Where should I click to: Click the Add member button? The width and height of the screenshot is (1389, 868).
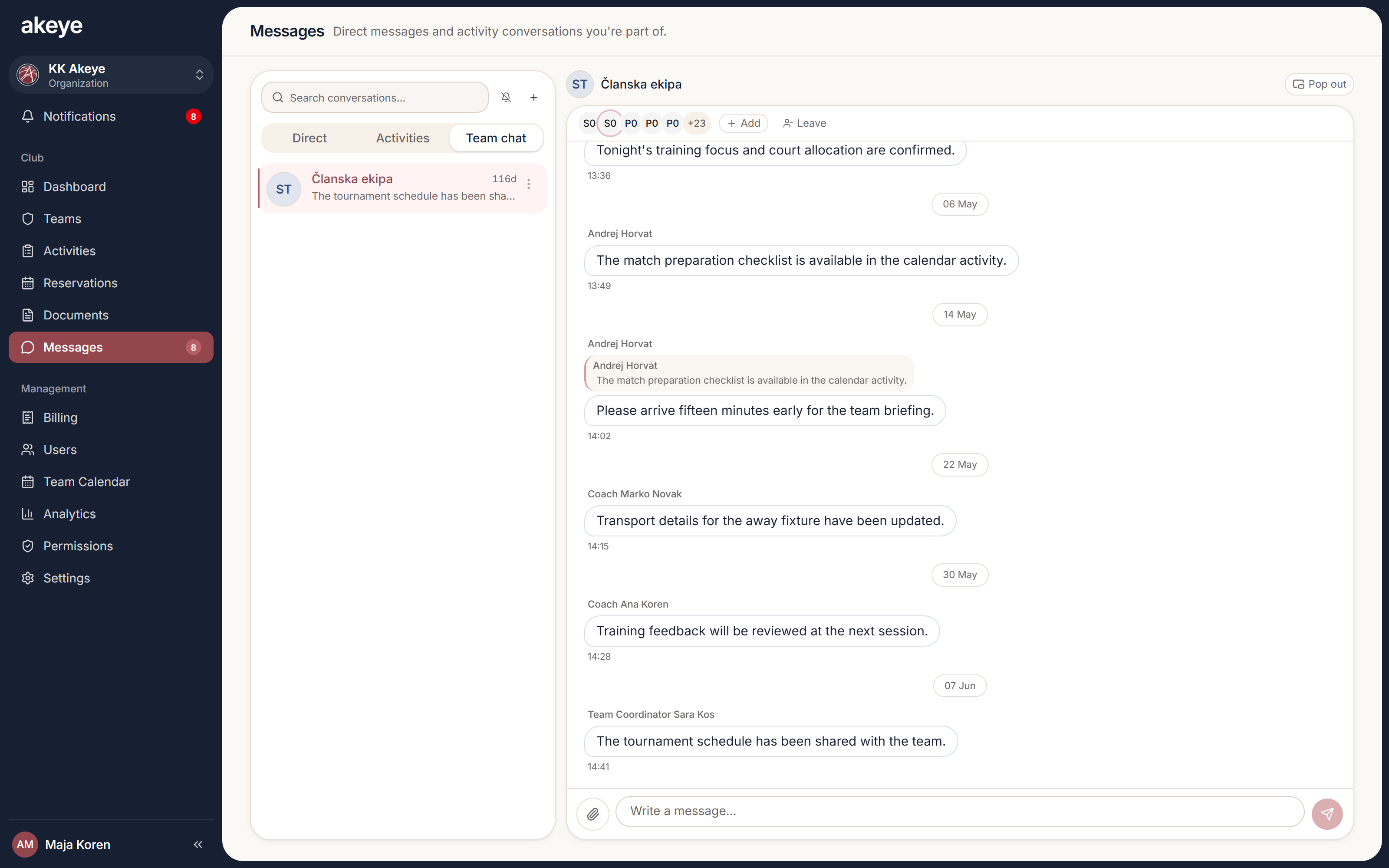743,123
